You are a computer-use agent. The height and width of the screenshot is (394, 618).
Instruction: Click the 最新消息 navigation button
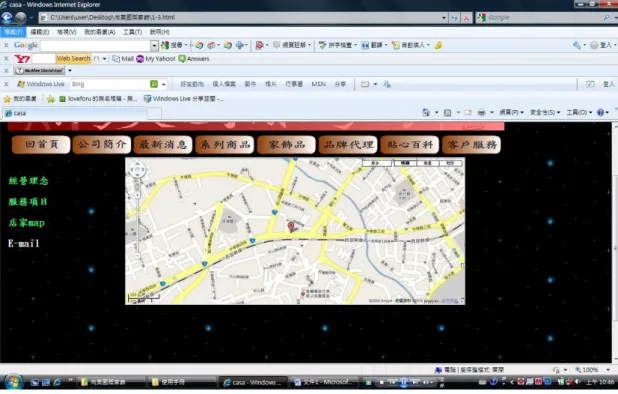[163, 145]
